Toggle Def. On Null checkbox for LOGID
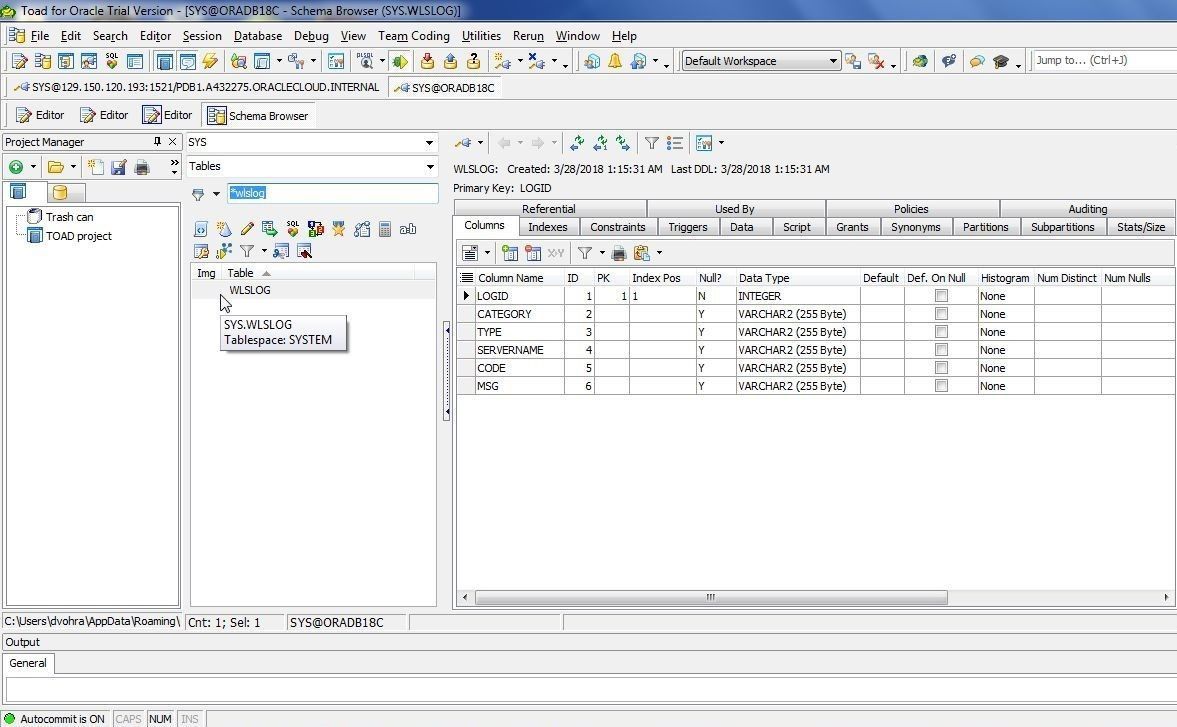This screenshot has height=727, width=1177. [941, 296]
